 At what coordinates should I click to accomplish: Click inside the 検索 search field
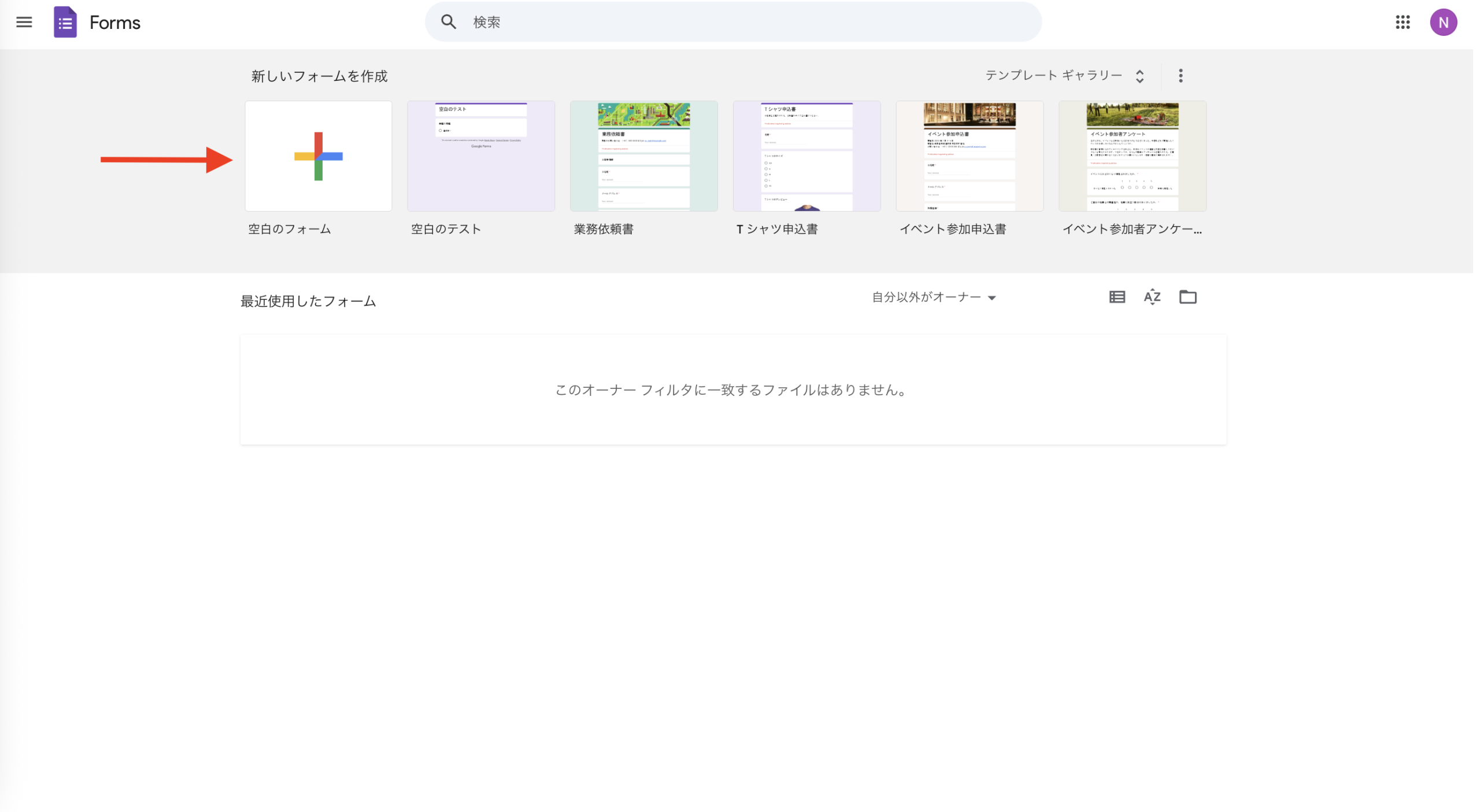coord(636,22)
